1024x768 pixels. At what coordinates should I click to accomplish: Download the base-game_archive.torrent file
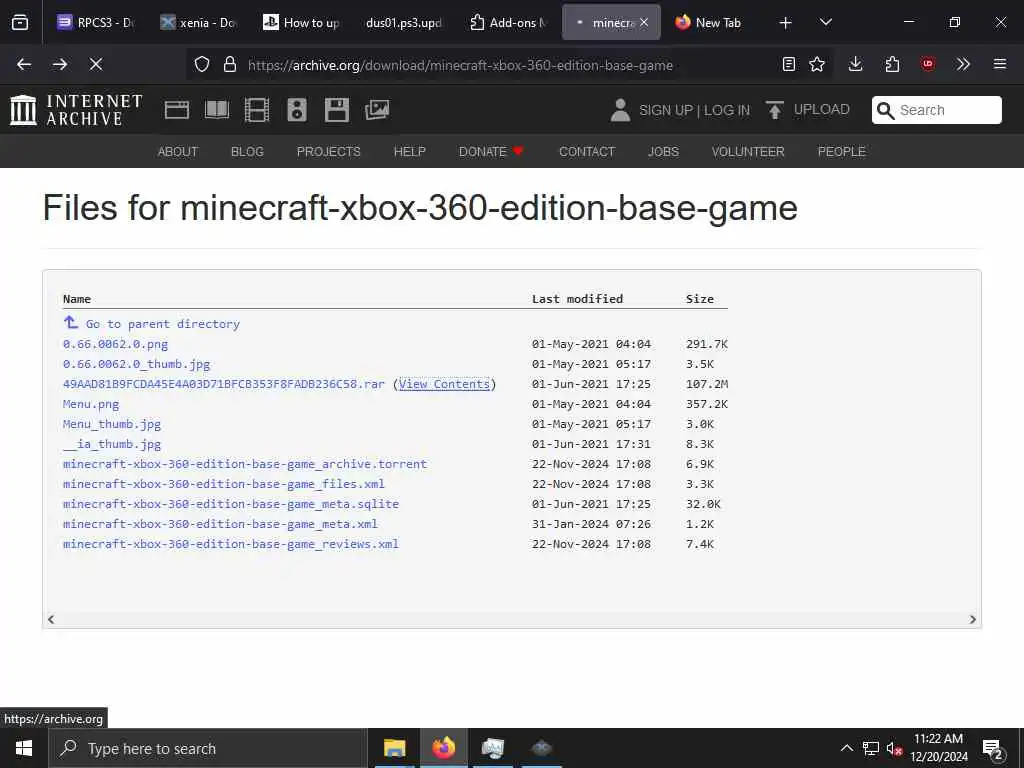pyautogui.click(x=245, y=464)
